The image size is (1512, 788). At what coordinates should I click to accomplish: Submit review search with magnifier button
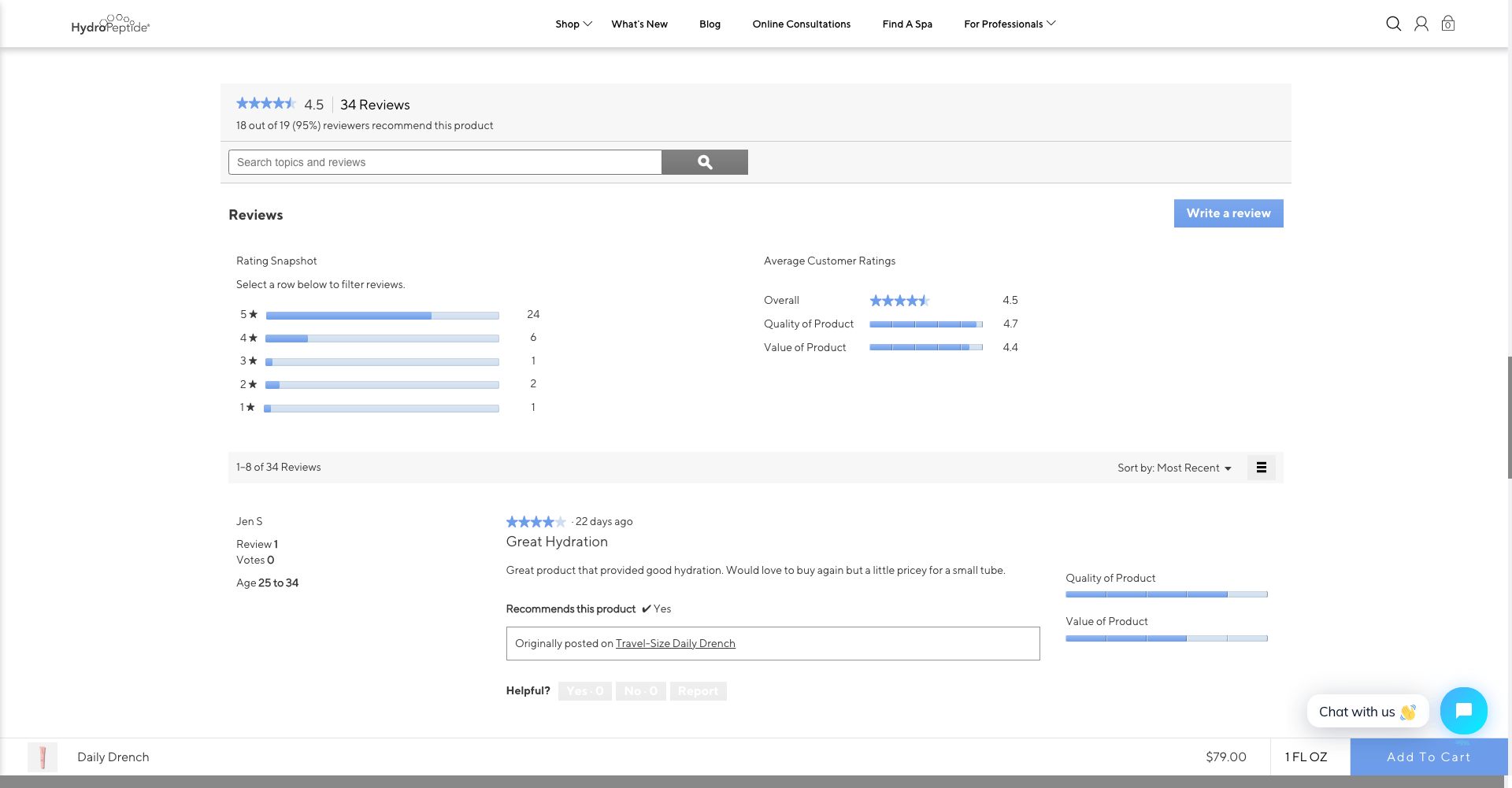click(704, 162)
